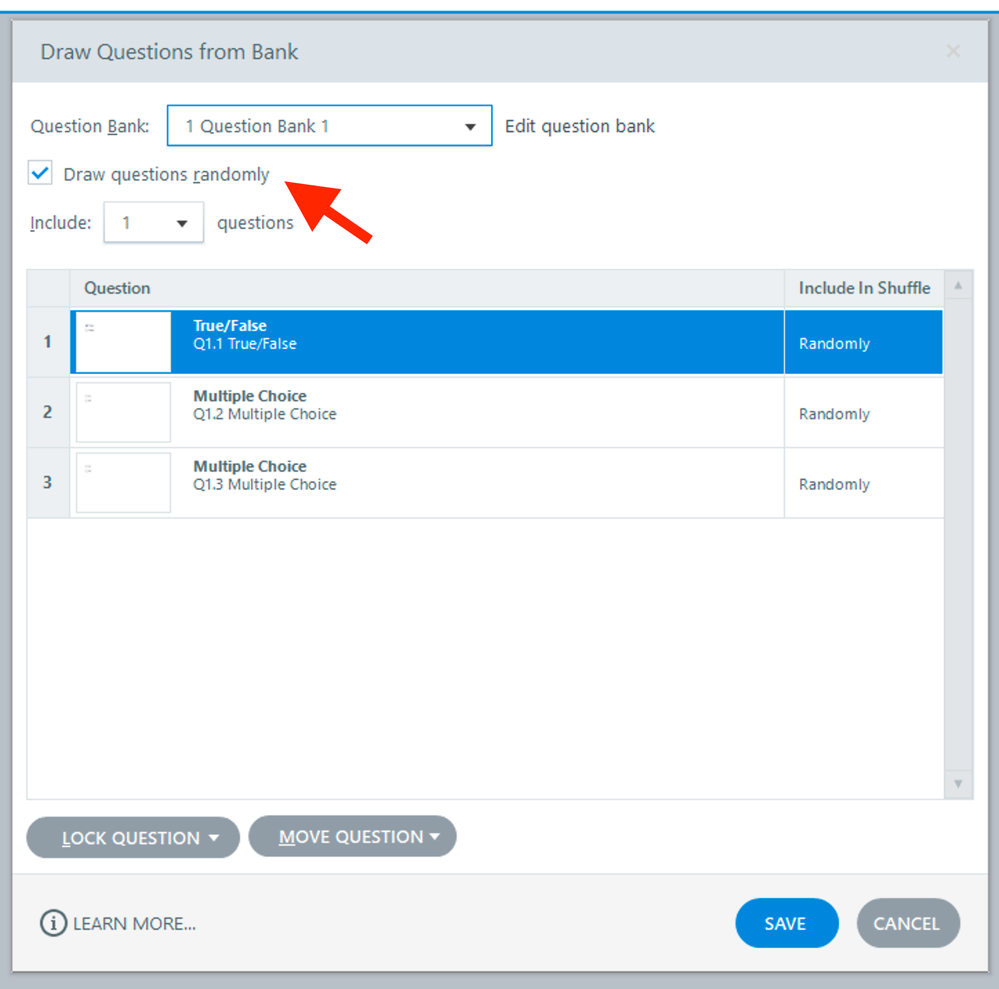
Task: Select the Q1.2 Multiple Choice question row
Action: click(485, 412)
